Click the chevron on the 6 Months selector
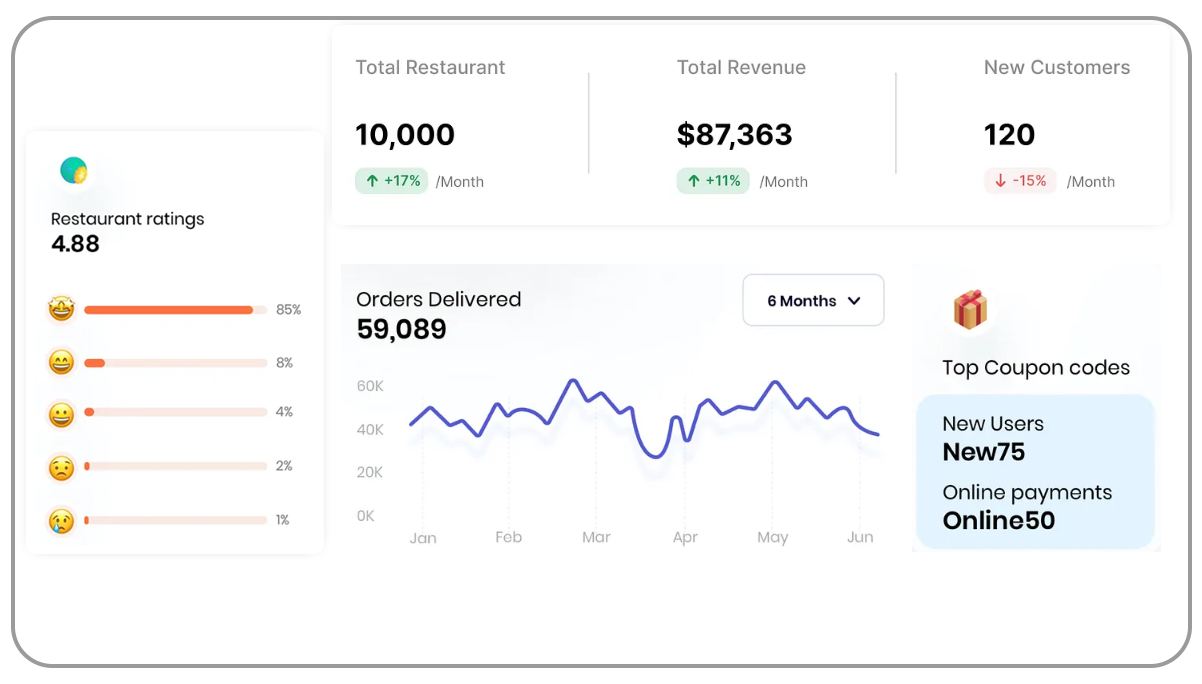 click(854, 301)
